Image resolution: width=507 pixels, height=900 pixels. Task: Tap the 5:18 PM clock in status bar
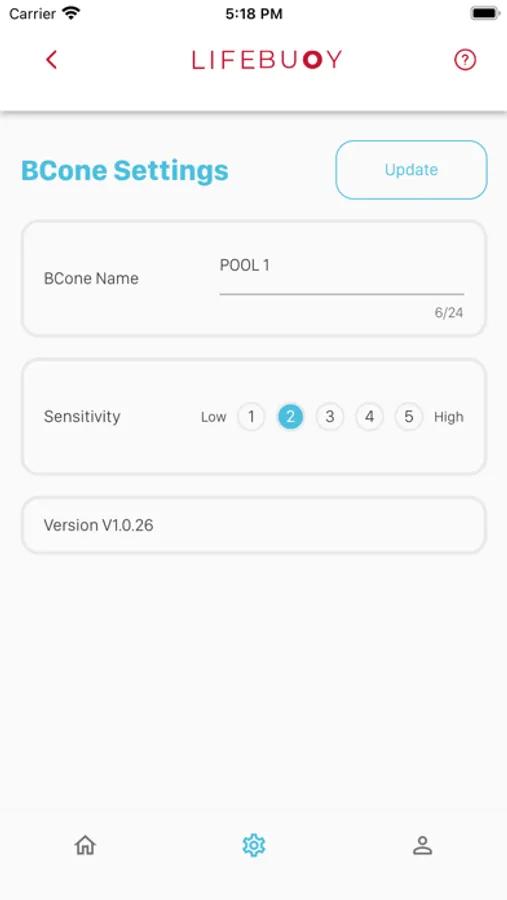pyautogui.click(x=254, y=14)
